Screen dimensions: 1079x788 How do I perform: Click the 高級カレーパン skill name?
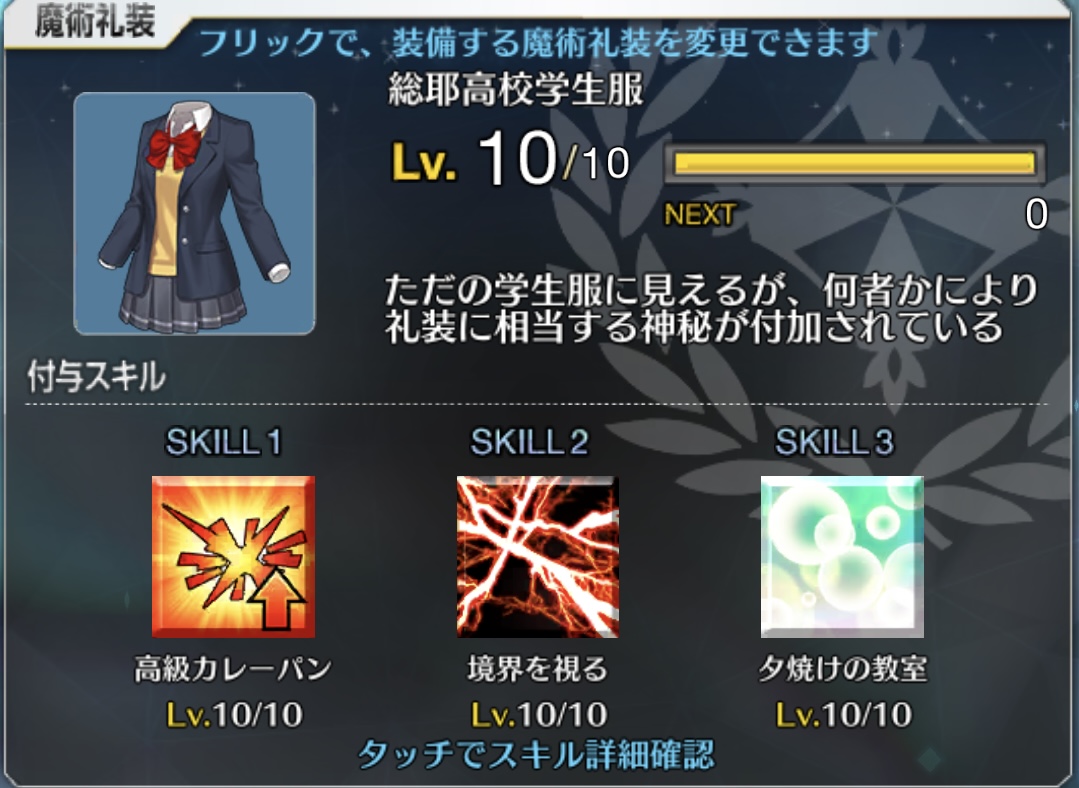pos(233,669)
